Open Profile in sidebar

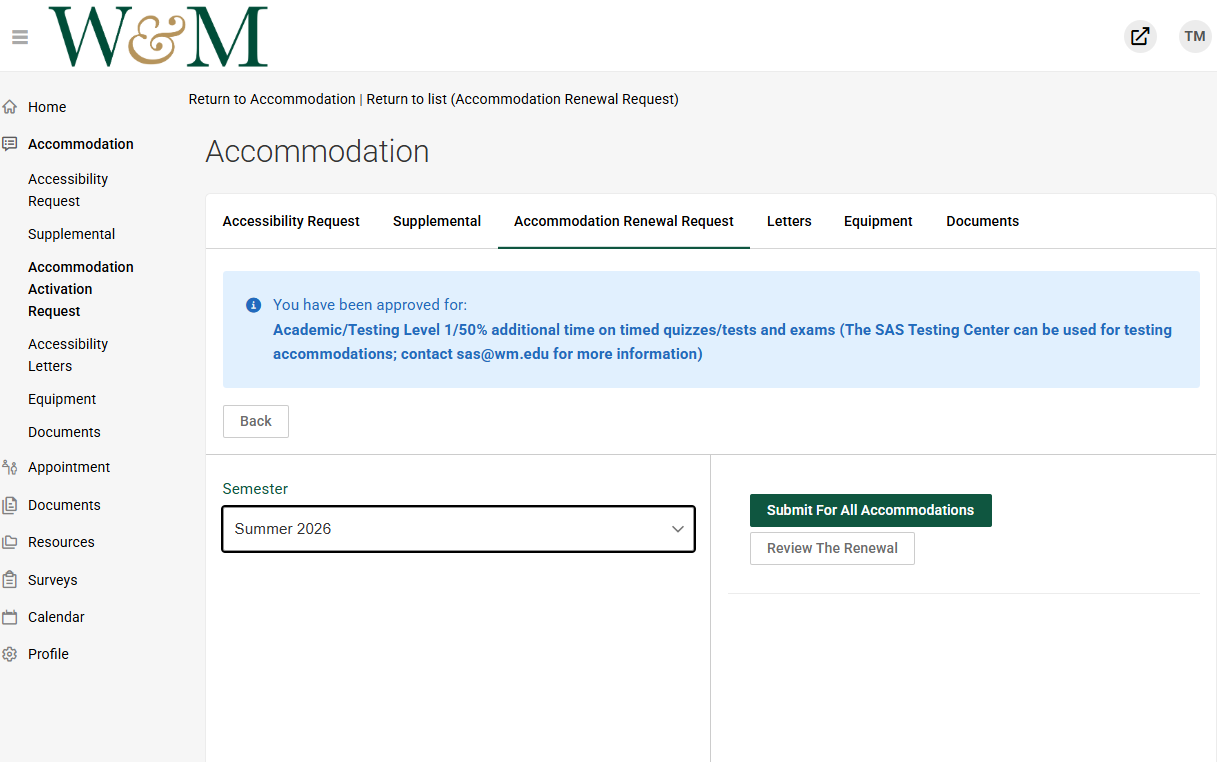coord(48,654)
